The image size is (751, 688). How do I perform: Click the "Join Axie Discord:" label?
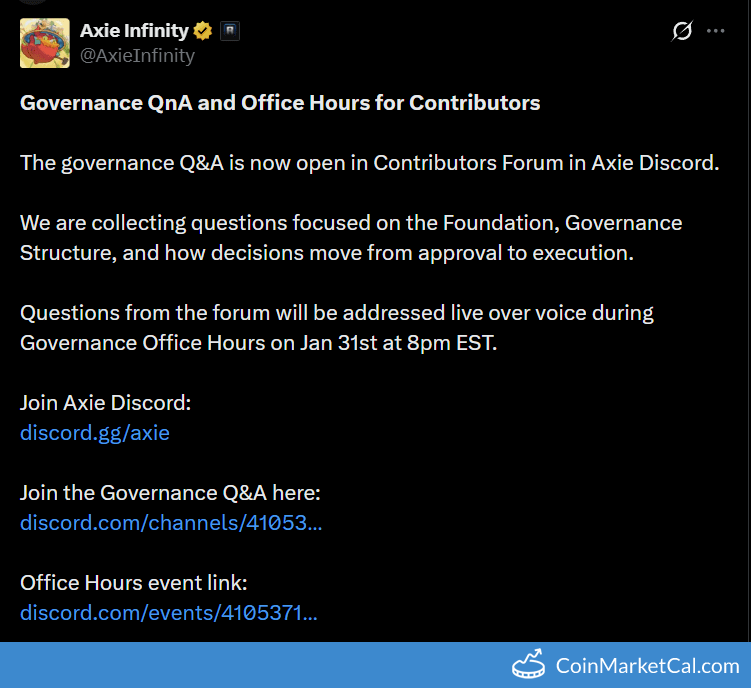[x=105, y=403]
